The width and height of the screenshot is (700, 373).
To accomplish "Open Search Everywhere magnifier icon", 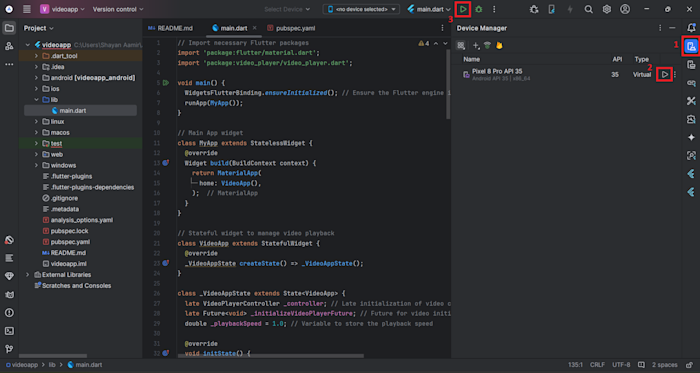I will (589, 9).
